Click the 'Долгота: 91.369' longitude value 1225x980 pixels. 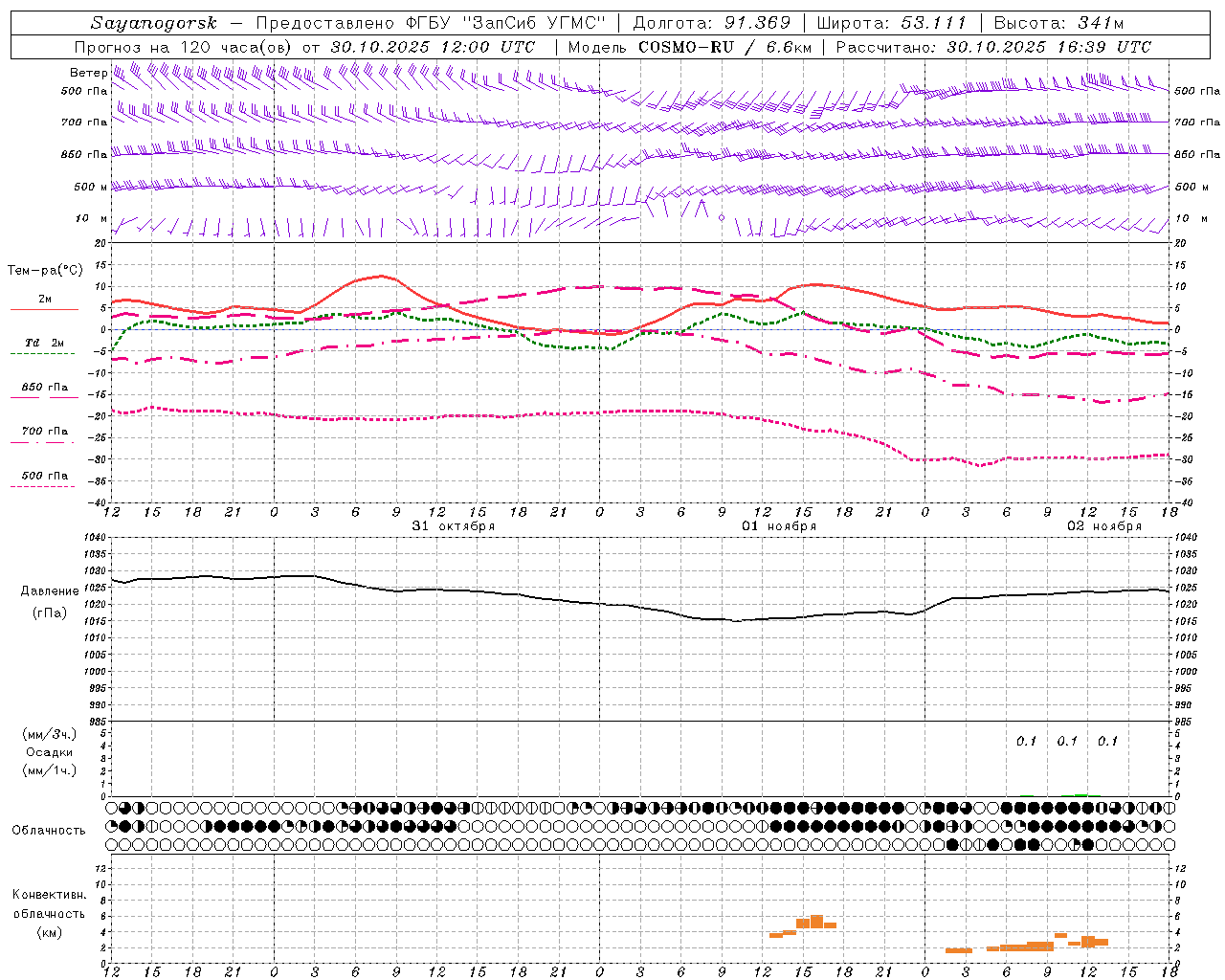tap(712, 23)
